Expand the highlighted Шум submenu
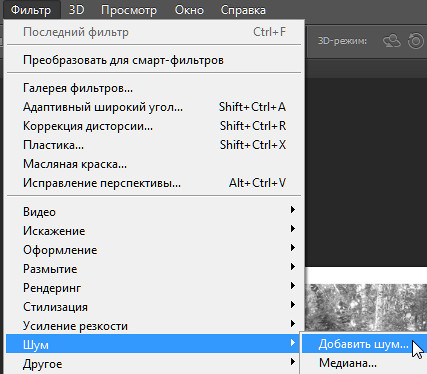 (154, 344)
